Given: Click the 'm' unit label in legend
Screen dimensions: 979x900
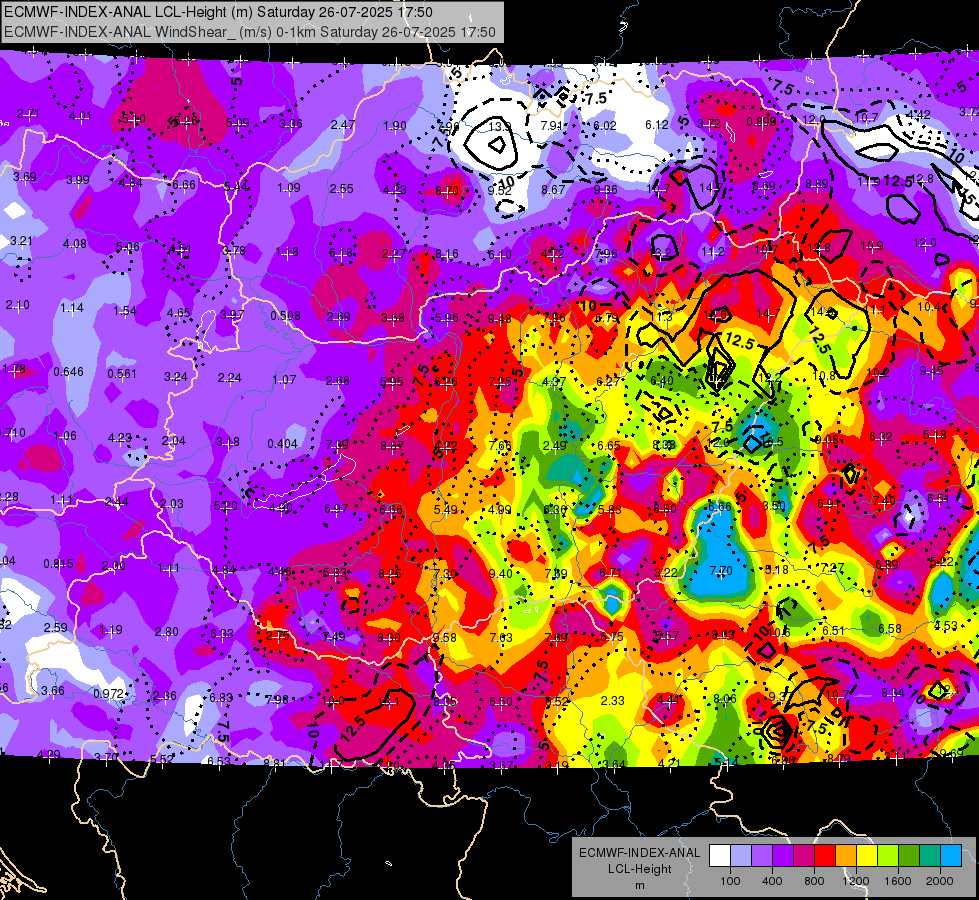Looking at the screenshot, I should click(x=640, y=885).
